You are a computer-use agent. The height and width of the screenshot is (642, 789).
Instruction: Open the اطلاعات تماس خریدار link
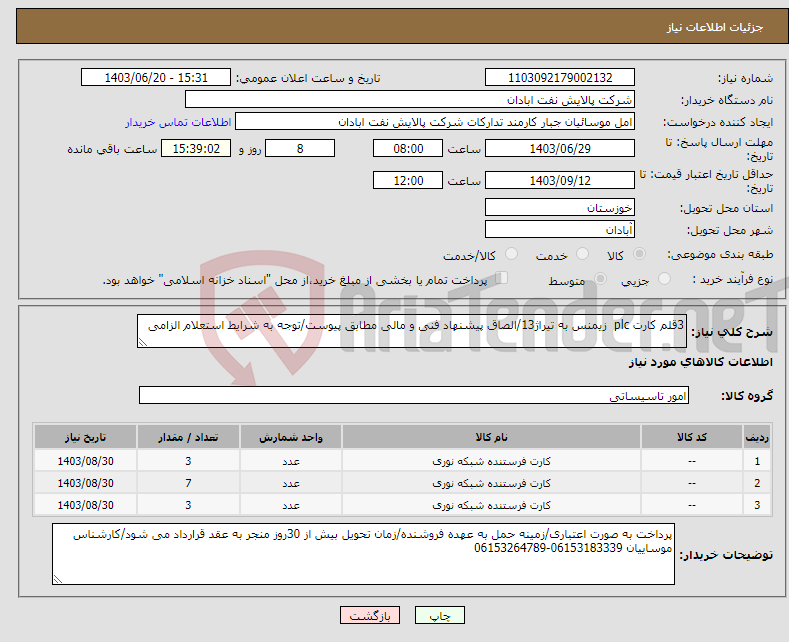[x=178, y=122]
